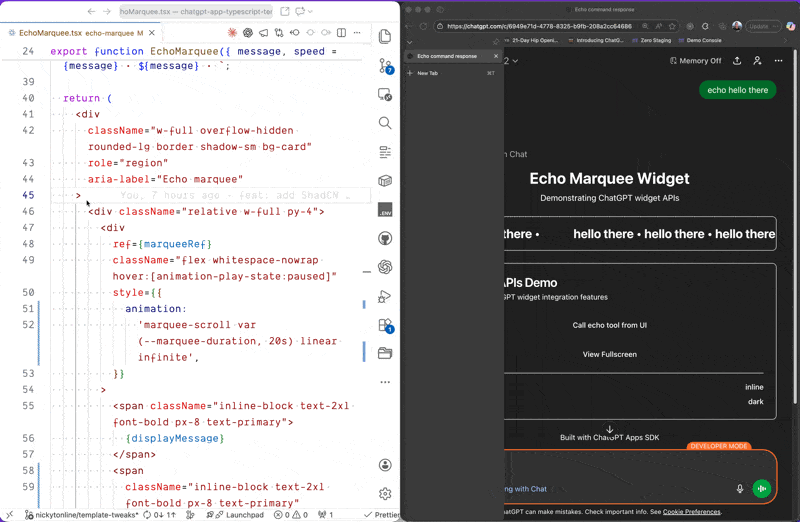Viewport: 800px width, 522px height.
Task: Go back in VS Code navigation
Action: [91, 11]
